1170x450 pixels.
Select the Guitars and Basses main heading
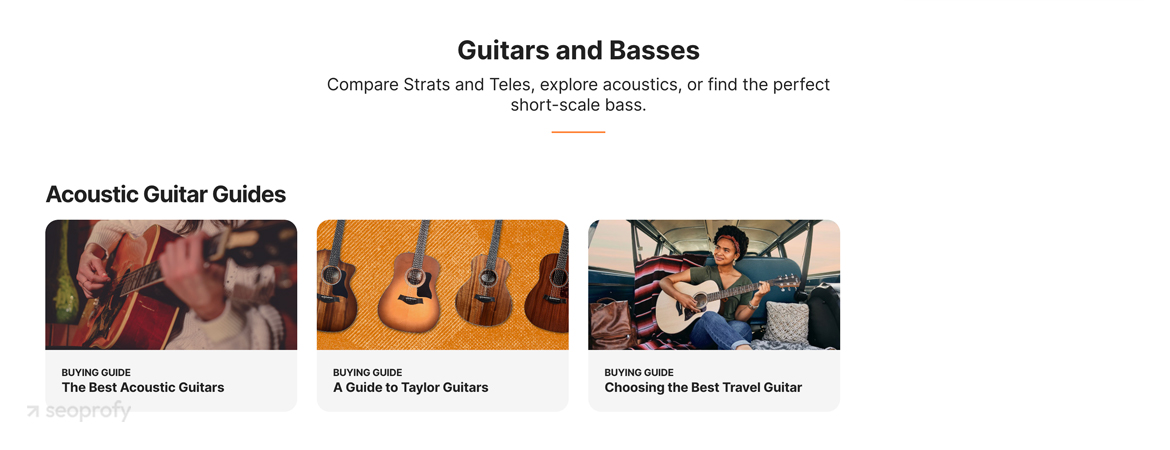tap(578, 50)
